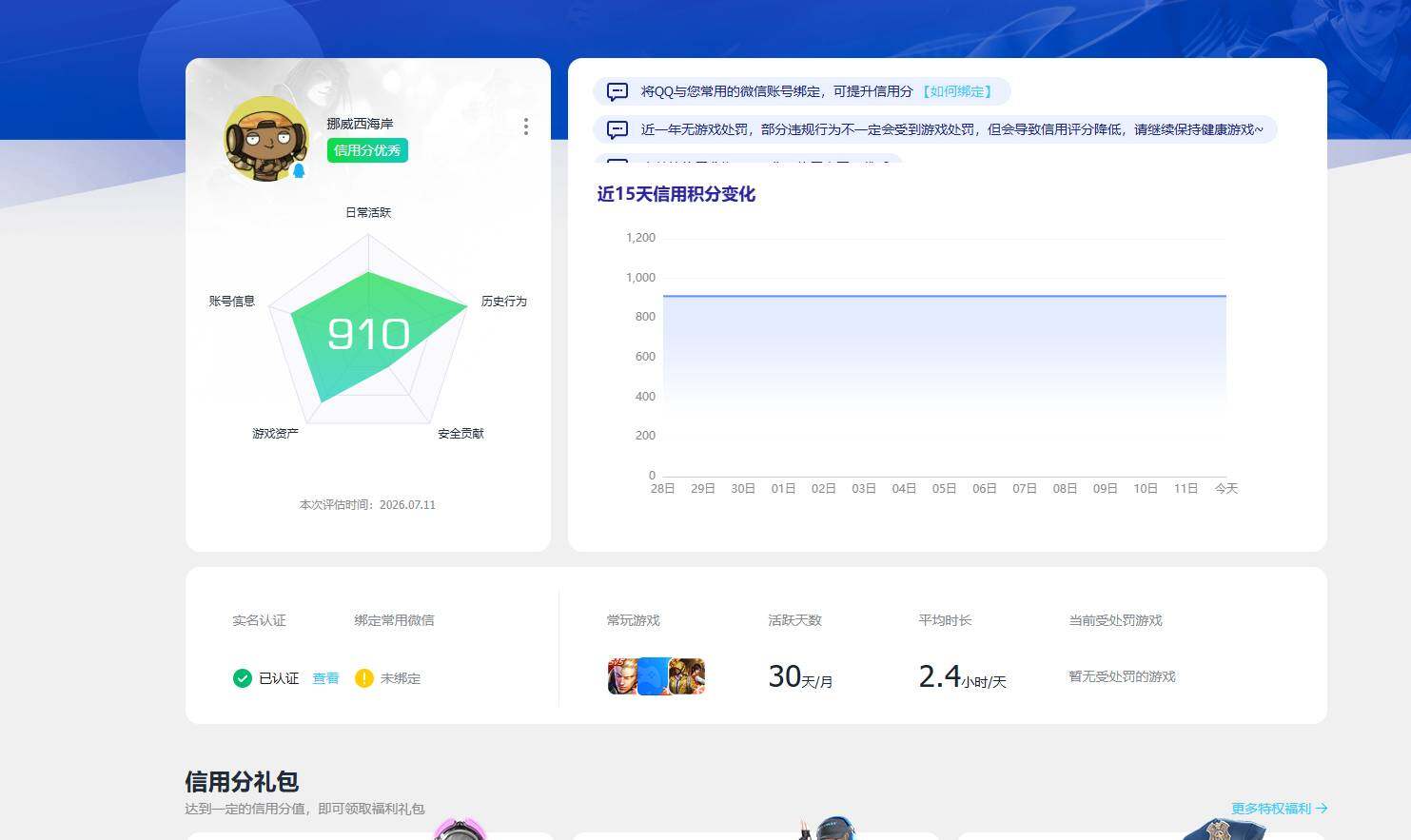1411x840 pixels.
Task: Click the 账号信息 radar axis label
Action: [x=232, y=301]
